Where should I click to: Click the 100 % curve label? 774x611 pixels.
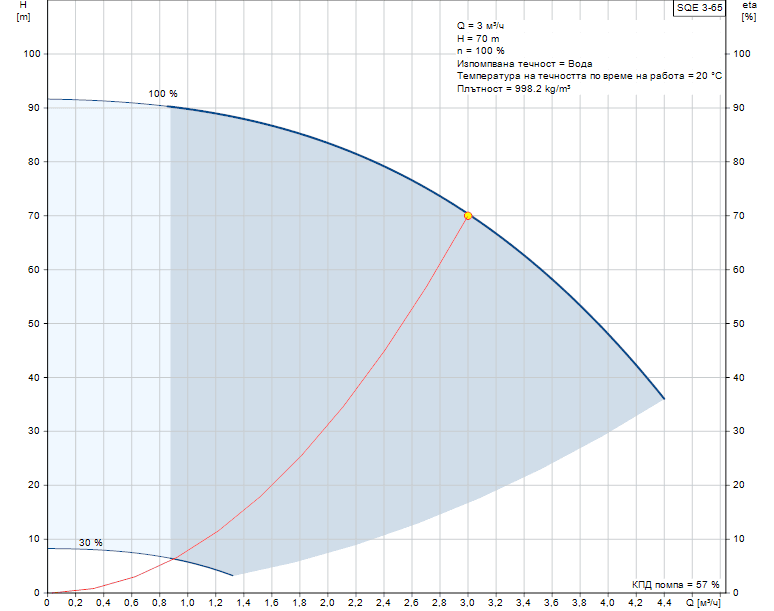[163, 94]
